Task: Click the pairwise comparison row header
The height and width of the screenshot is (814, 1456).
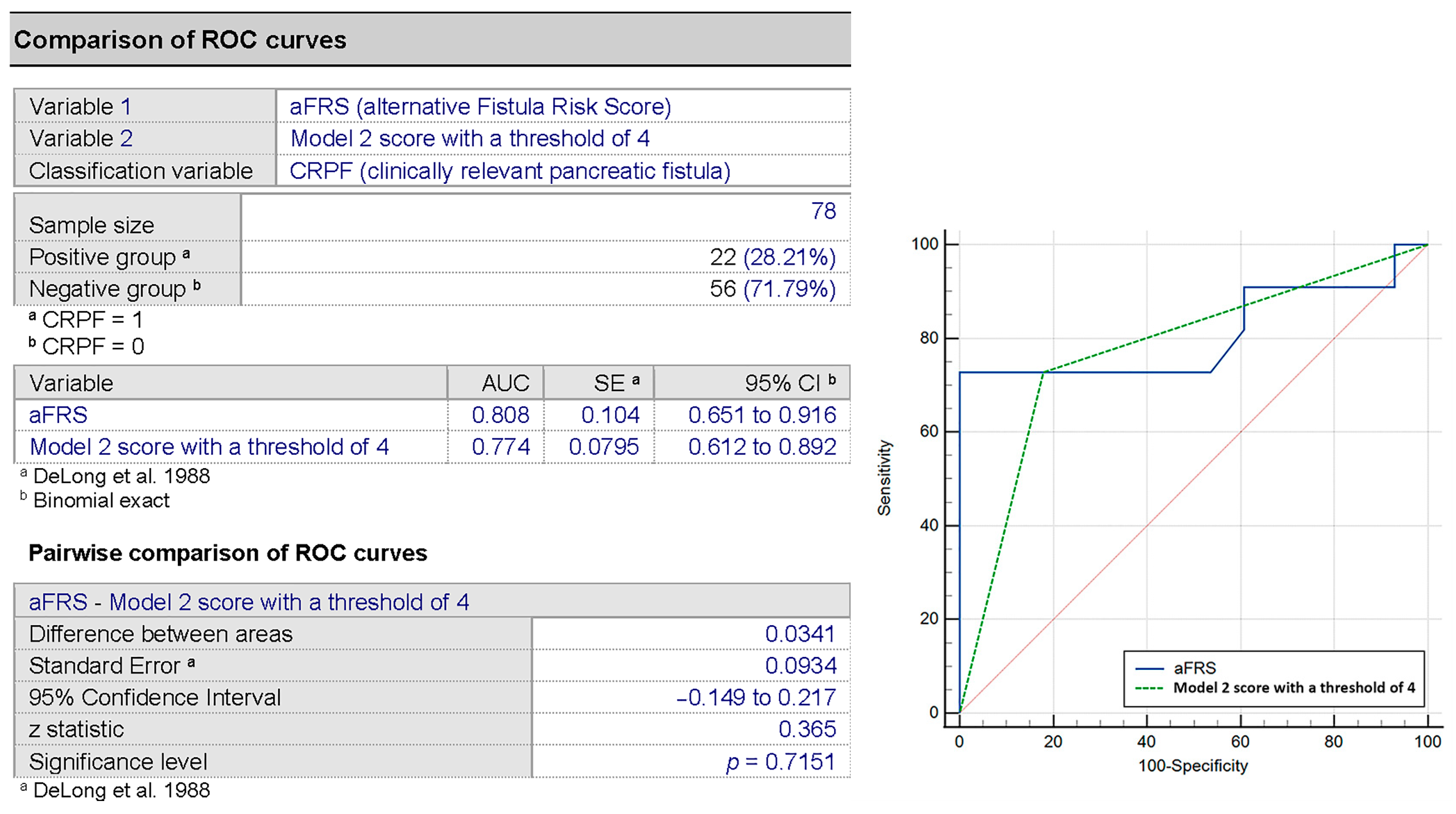Action: click(x=248, y=602)
